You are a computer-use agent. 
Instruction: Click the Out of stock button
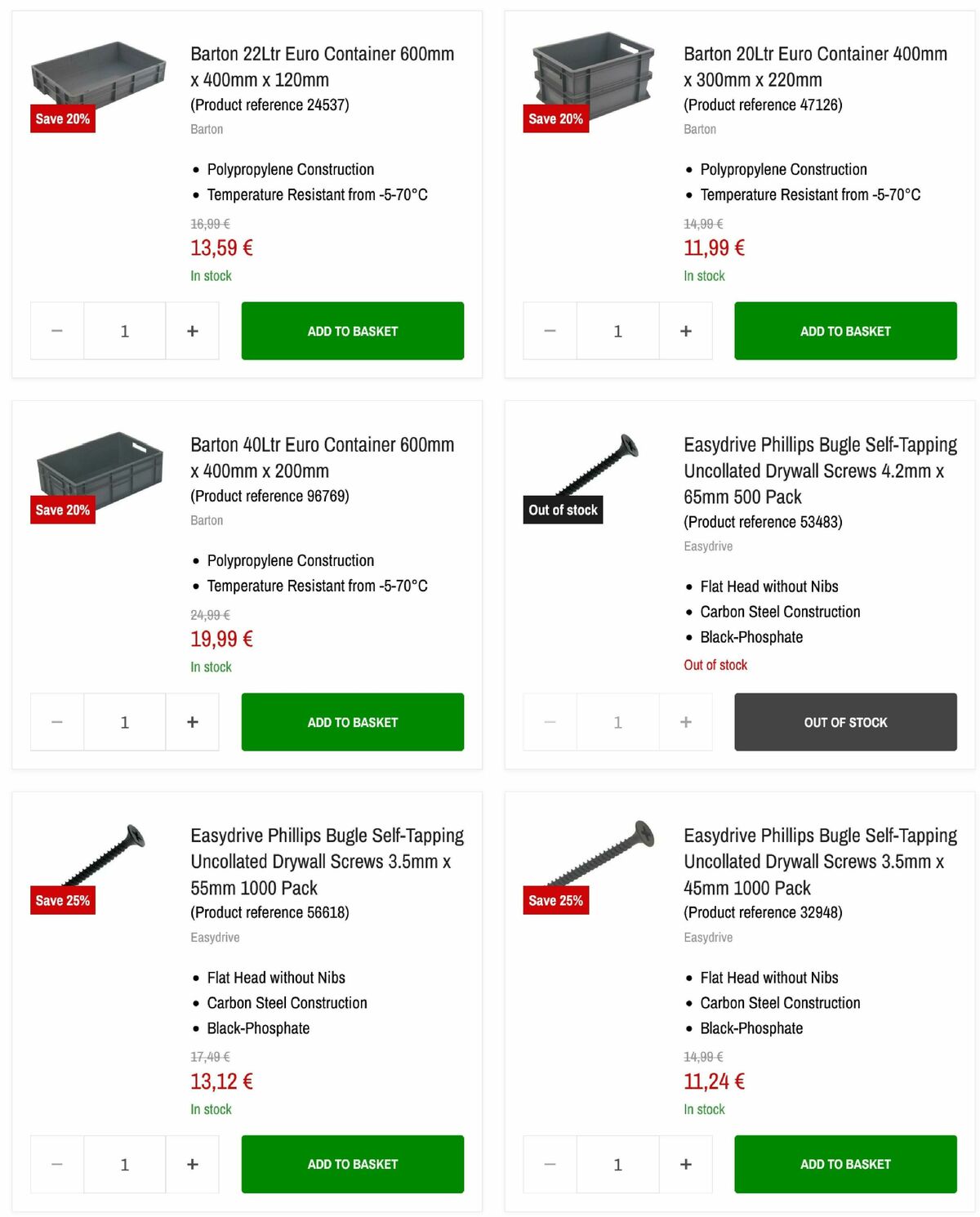pos(845,721)
